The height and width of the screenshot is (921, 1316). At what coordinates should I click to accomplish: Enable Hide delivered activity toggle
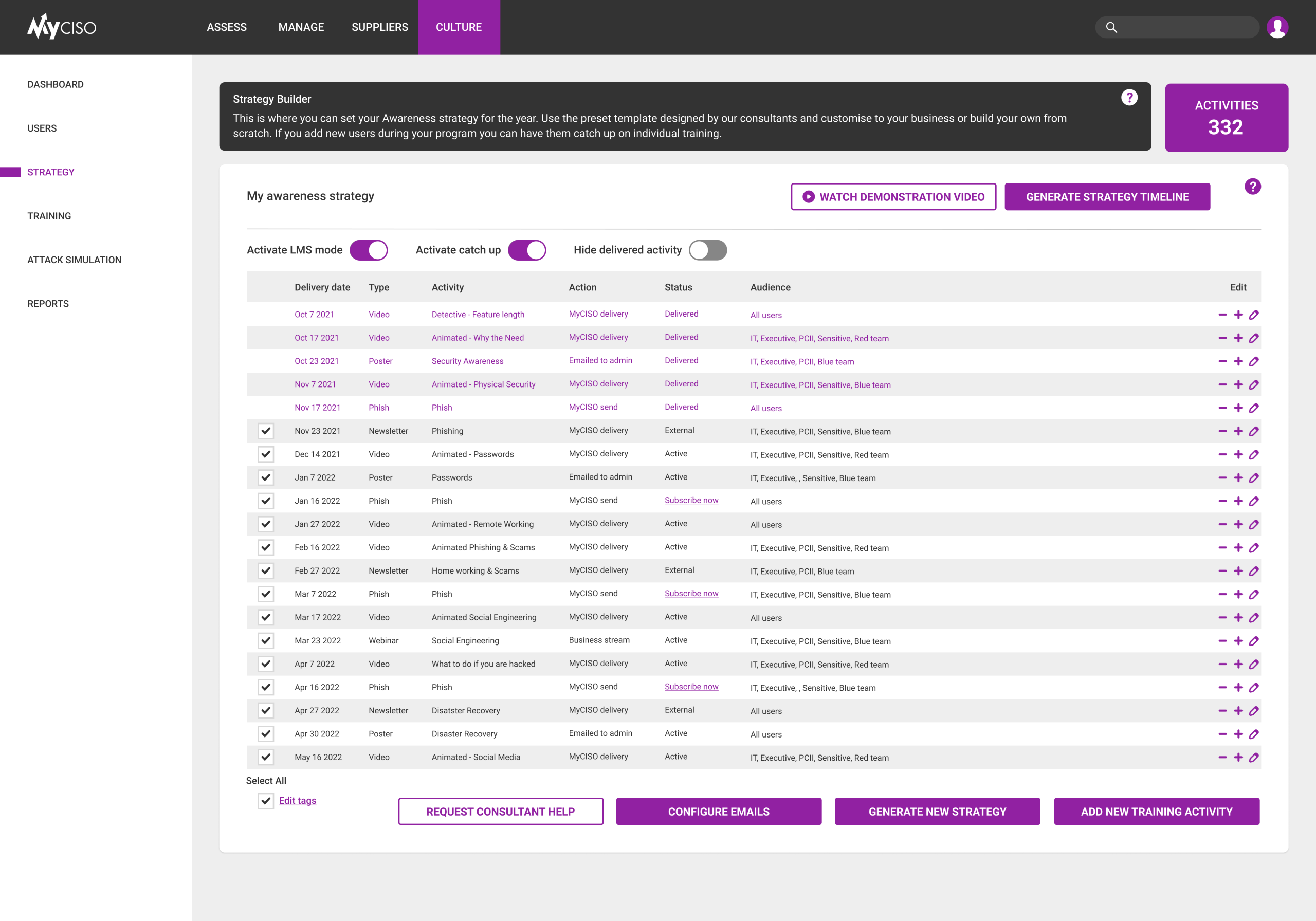point(707,250)
